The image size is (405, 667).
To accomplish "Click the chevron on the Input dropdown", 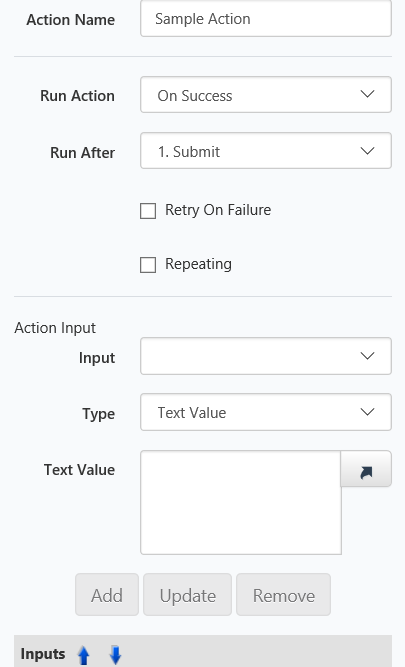I will 367,356.
